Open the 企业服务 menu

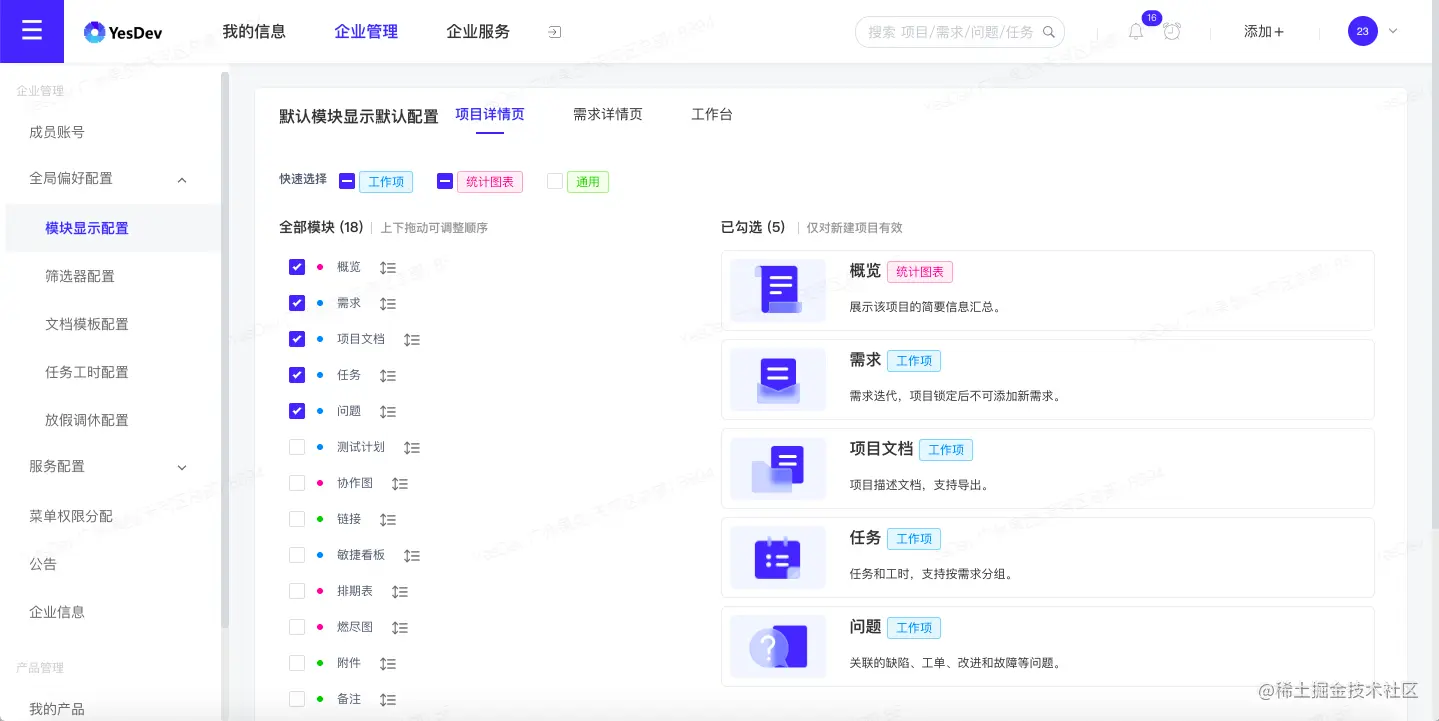pyautogui.click(x=477, y=31)
